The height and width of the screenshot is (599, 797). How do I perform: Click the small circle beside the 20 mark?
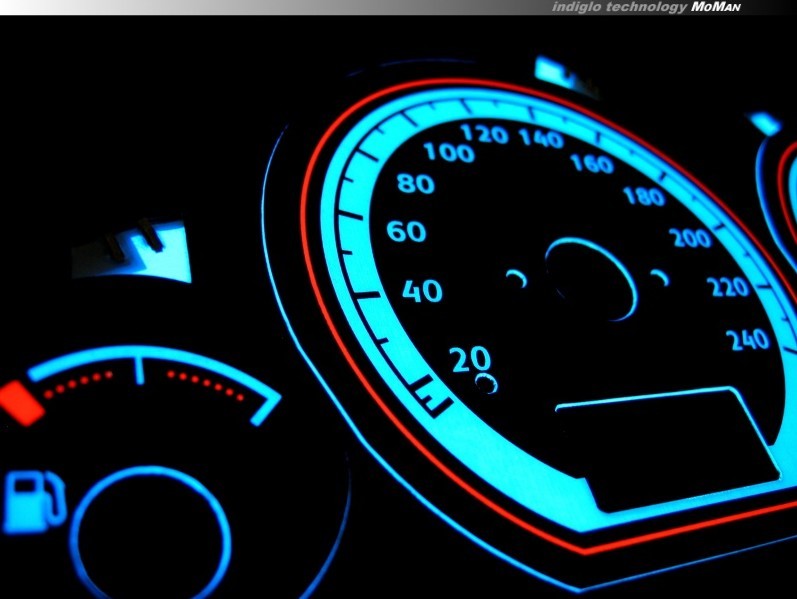(487, 384)
